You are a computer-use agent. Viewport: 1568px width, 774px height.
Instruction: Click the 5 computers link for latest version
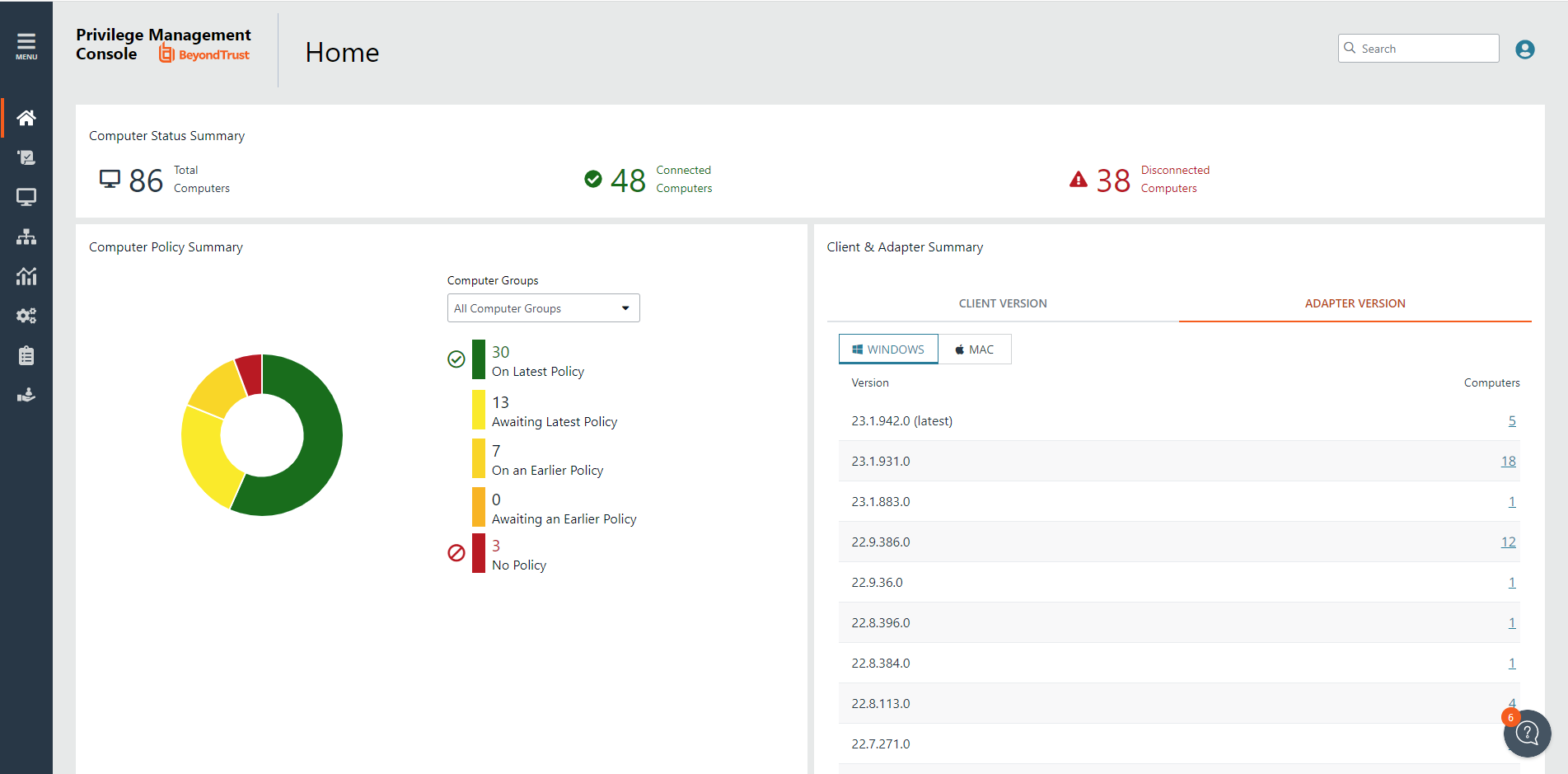(1512, 420)
